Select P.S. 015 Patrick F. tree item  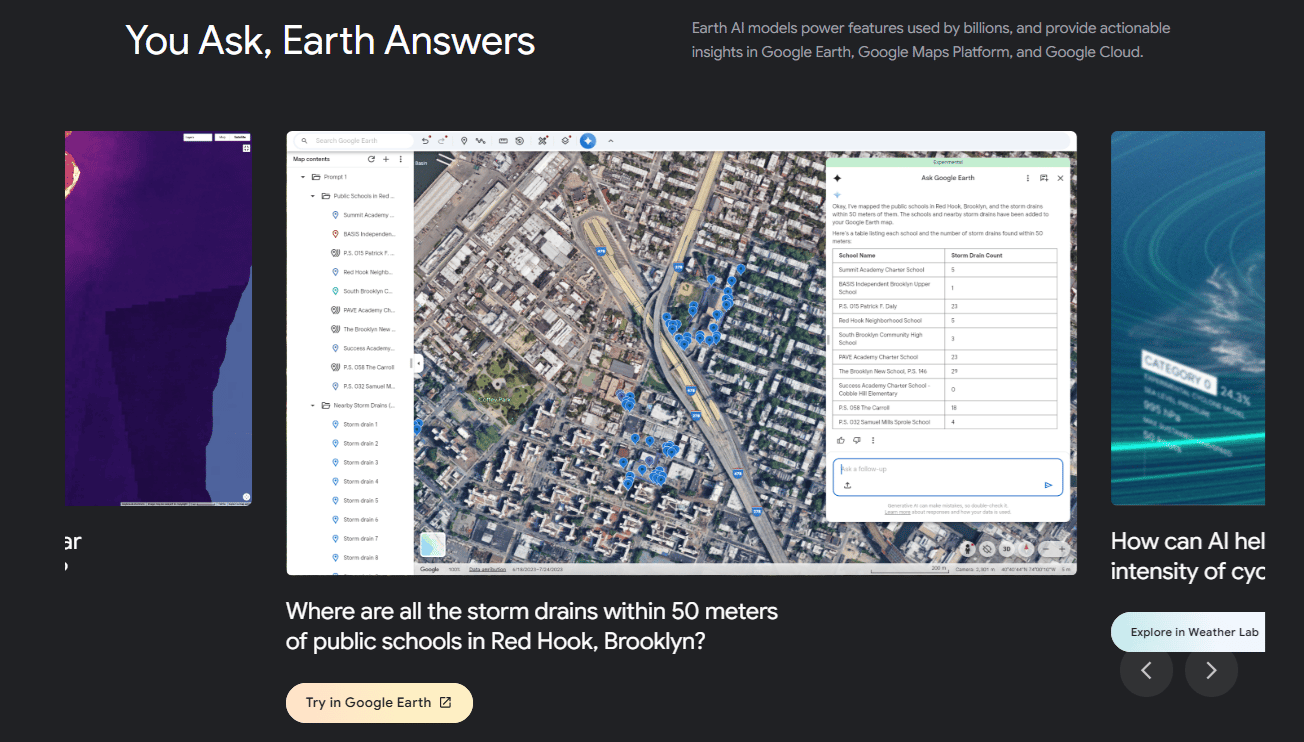[364, 253]
